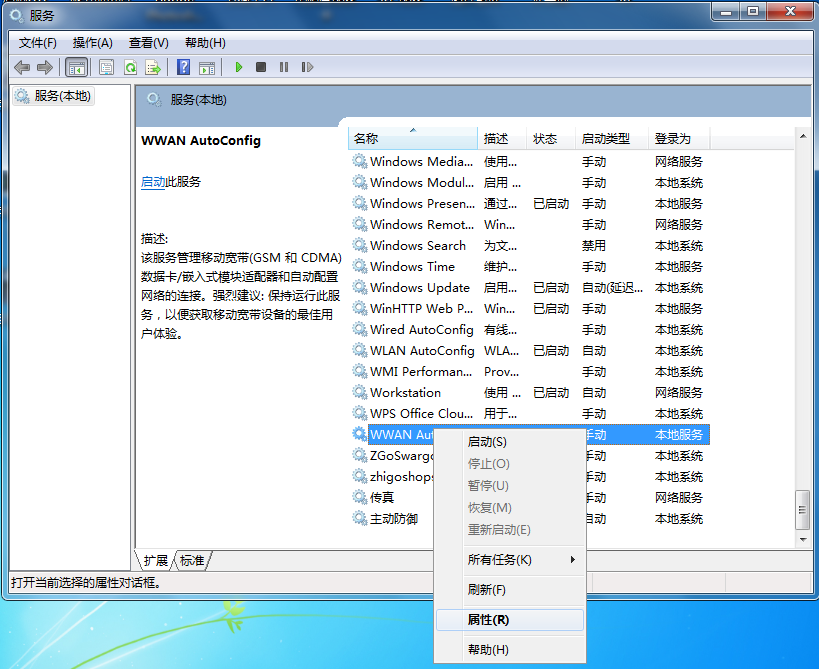819x669 pixels.
Task: Sort by the 状态 column header
Action: click(x=551, y=138)
